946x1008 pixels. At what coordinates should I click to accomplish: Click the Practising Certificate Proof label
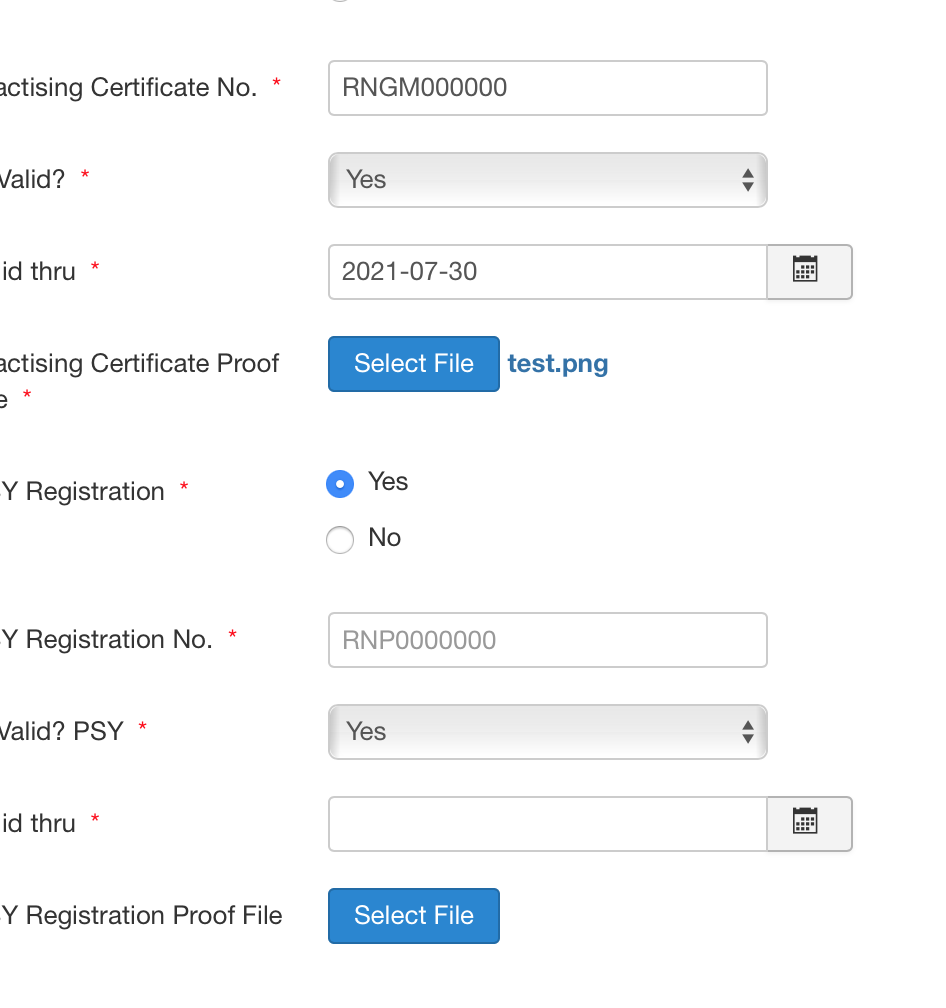(139, 381)
